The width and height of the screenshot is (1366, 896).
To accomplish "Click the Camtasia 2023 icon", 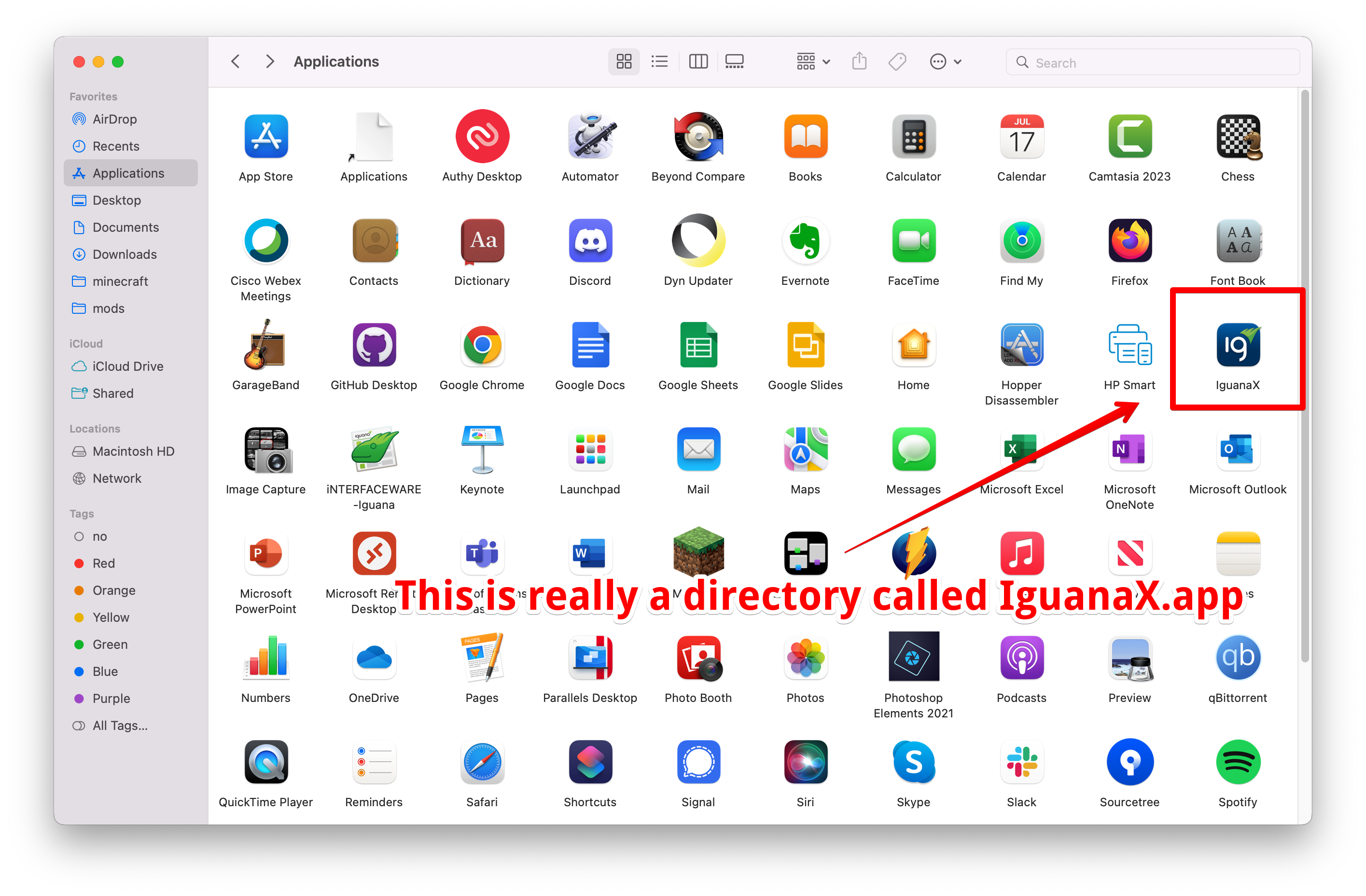I will [1129, 137].
